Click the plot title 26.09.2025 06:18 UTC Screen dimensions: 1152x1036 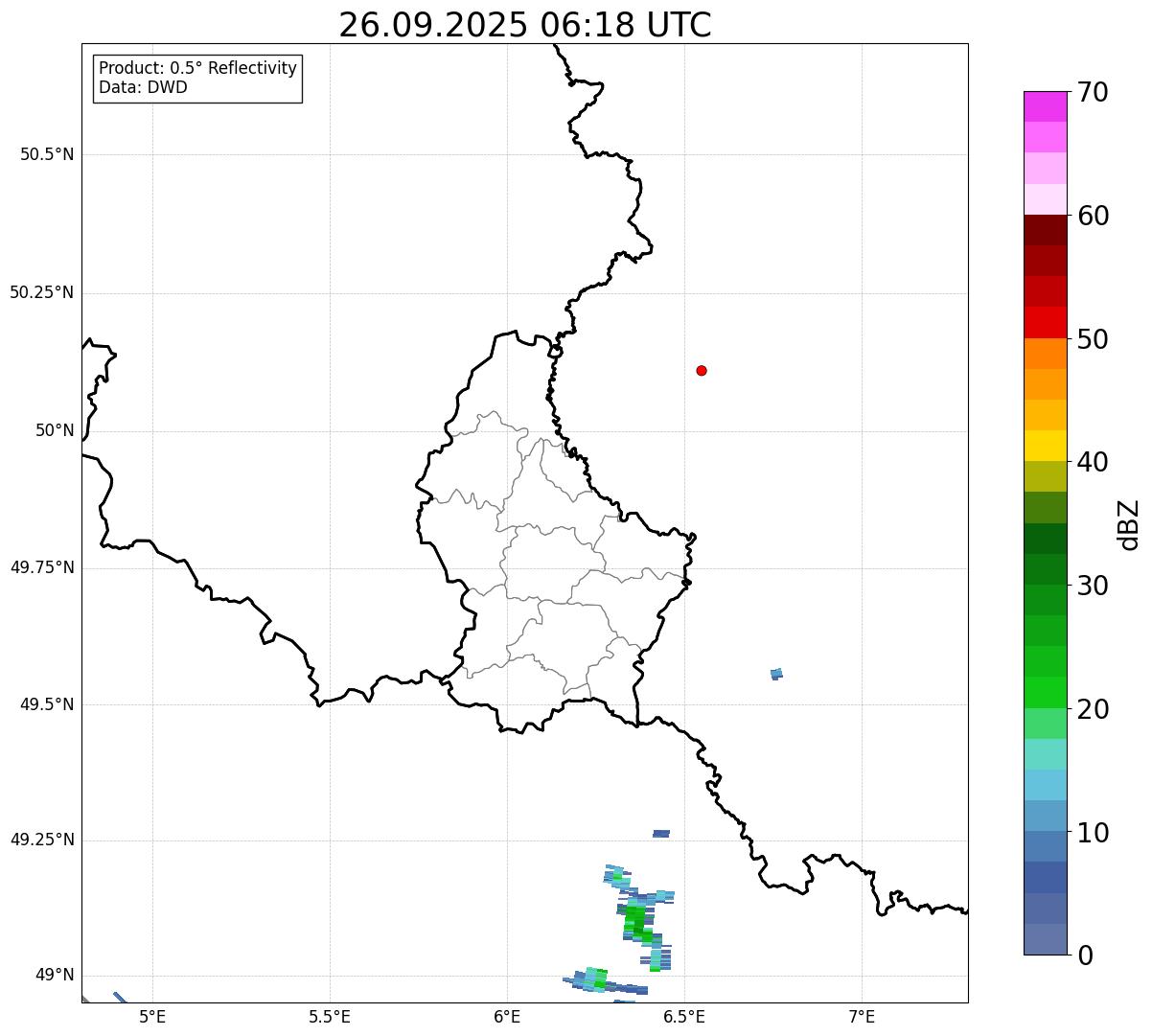525,25
